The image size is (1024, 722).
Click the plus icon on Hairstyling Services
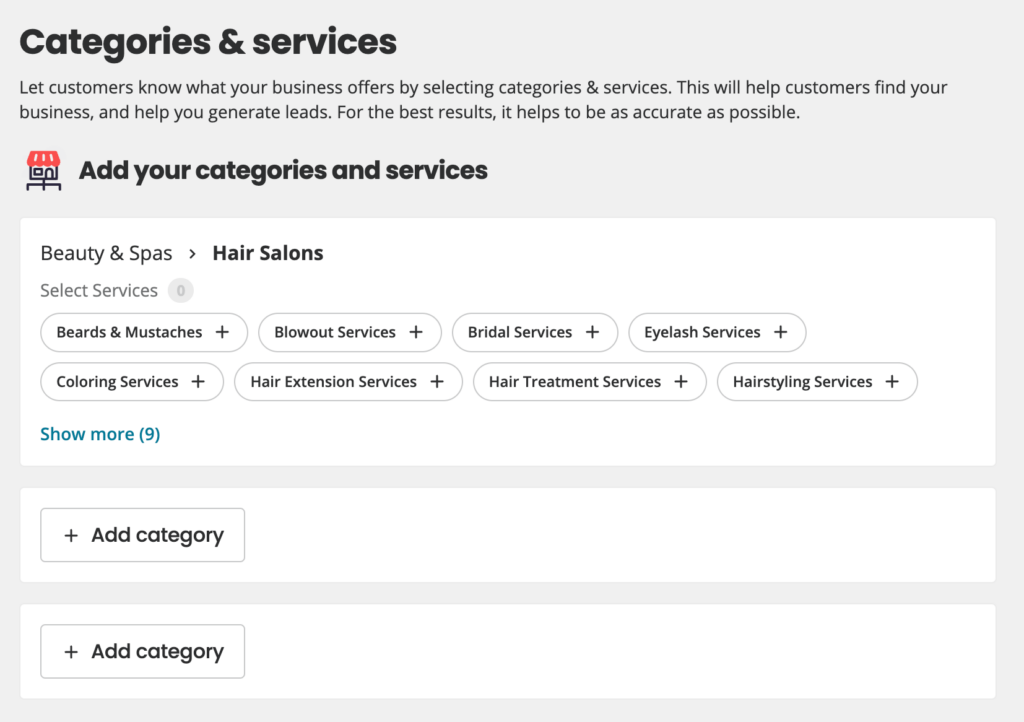pyautogui.click(x=892, y=382)
